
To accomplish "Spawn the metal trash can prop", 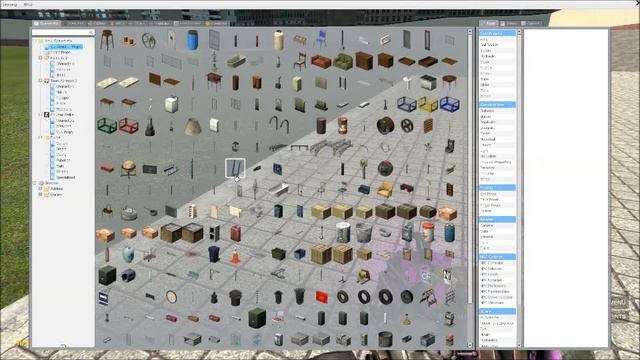I will coord(364,233).
